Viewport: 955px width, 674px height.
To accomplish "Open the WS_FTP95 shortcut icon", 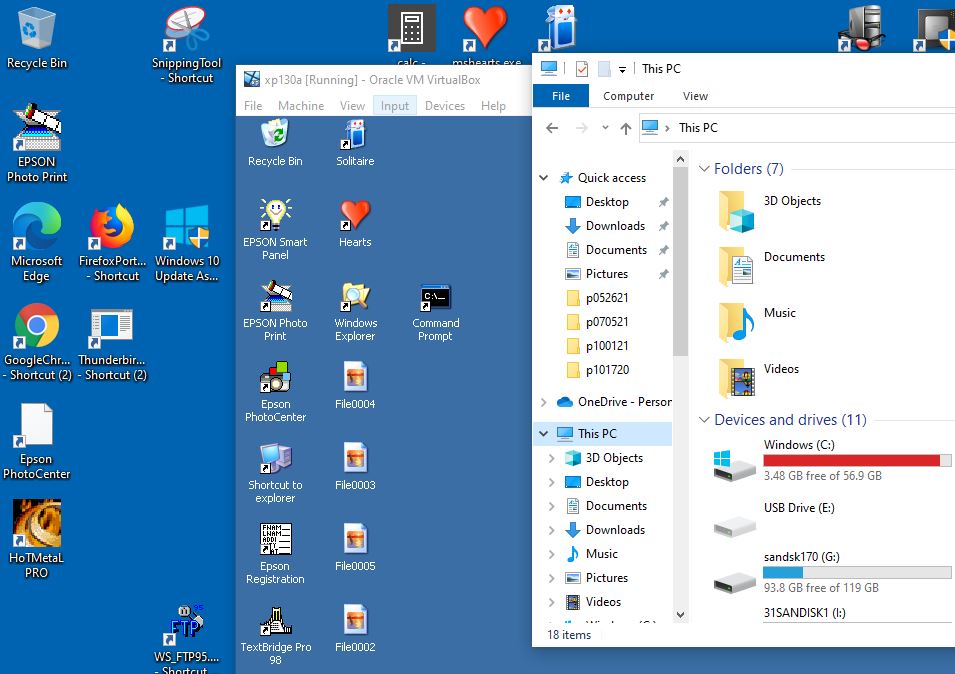I will click(x=186, y=638).
